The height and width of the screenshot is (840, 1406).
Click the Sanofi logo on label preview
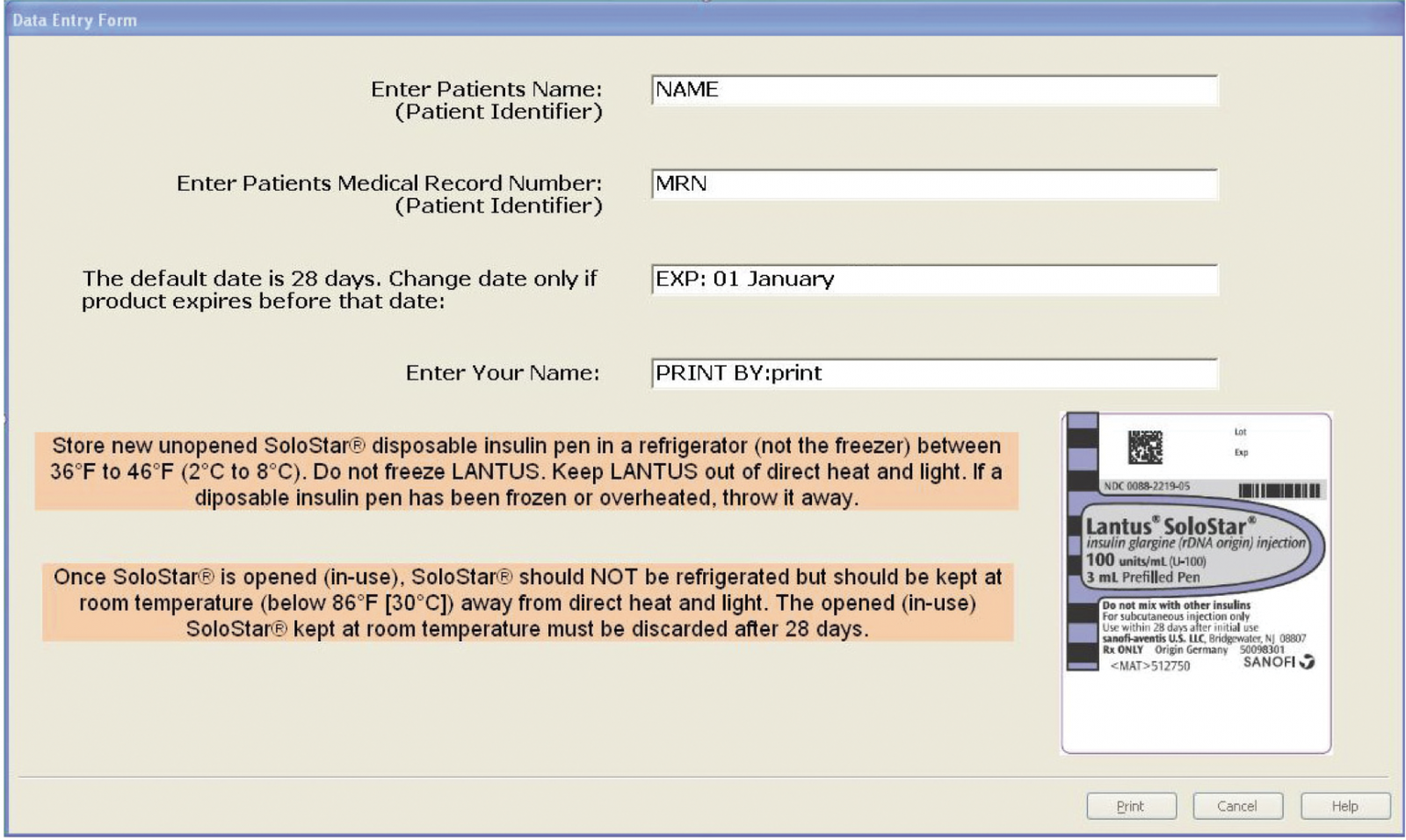coord(1279,662)
